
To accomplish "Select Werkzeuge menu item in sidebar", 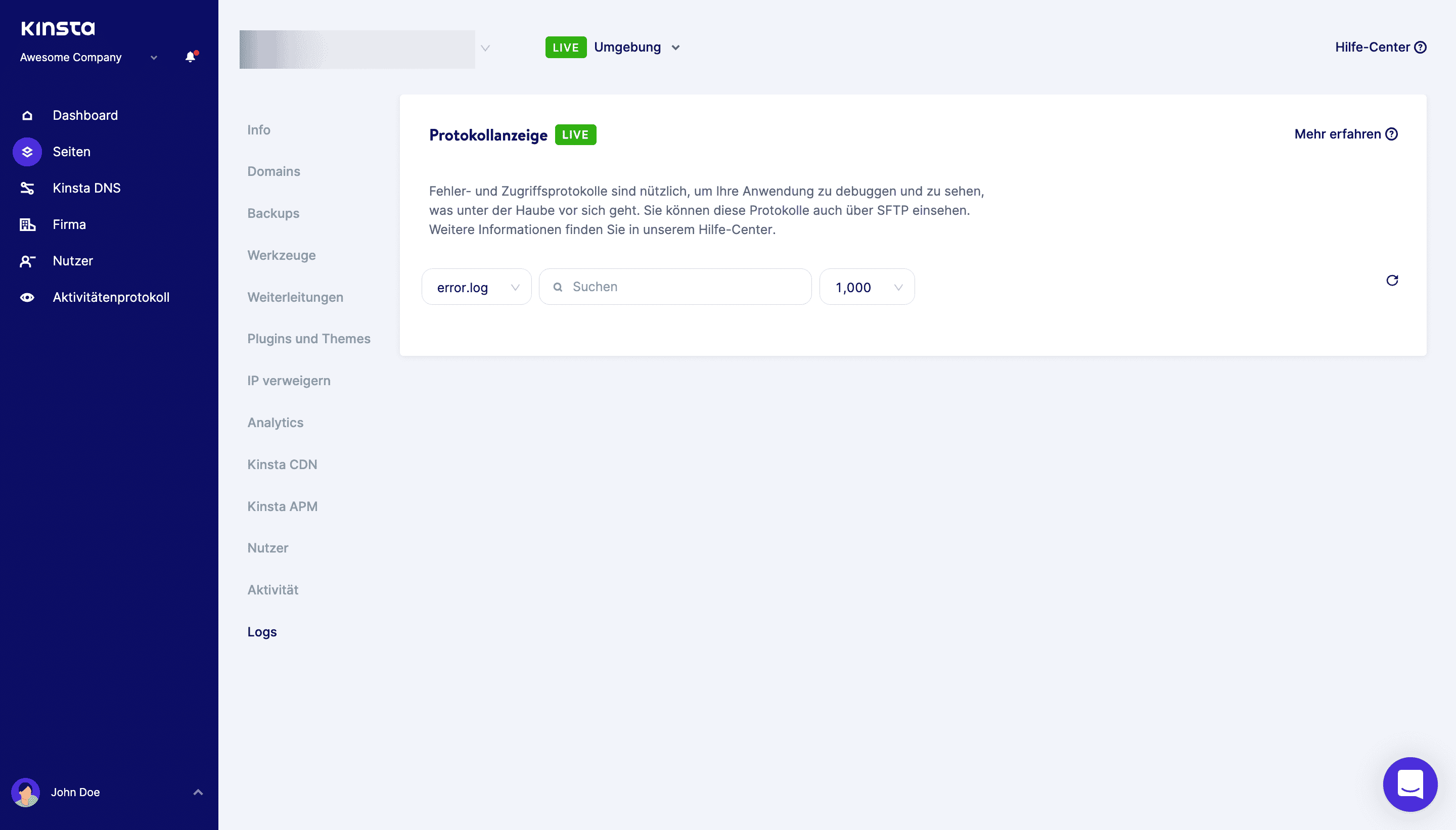I will pyautogui.click(x=281, y=255).
